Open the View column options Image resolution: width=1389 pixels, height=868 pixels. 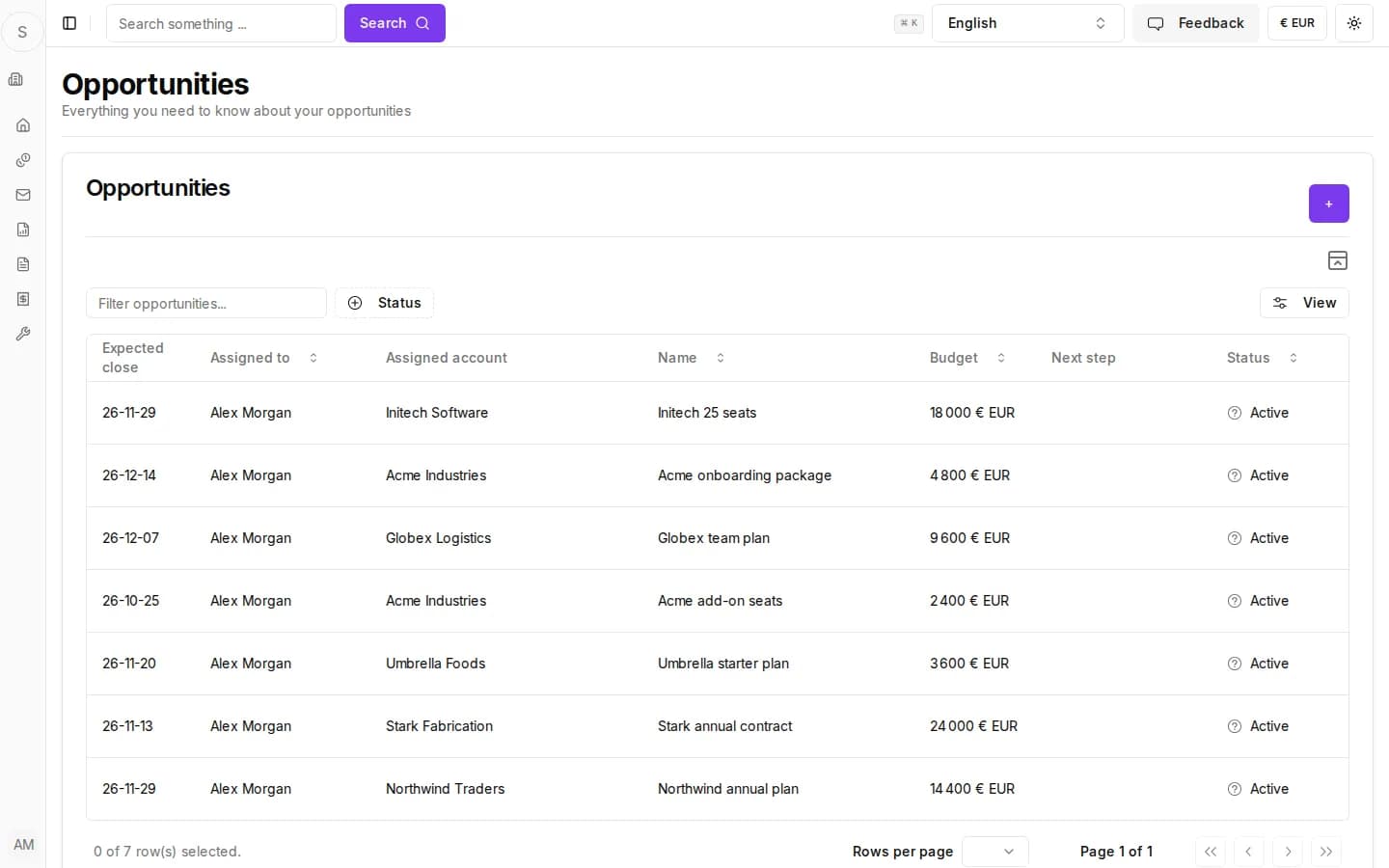point(1304,303)
